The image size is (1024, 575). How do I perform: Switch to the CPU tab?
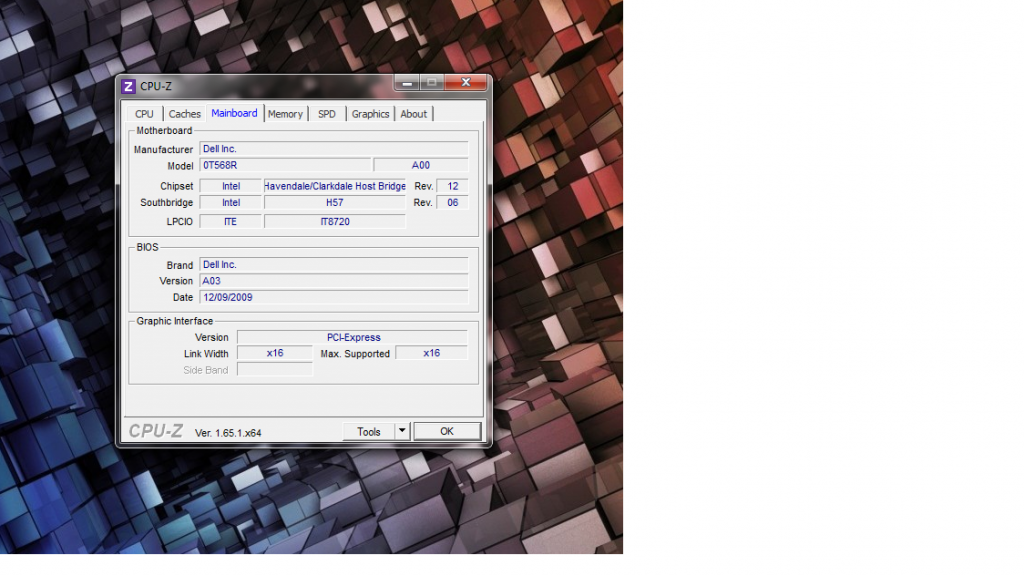[x=144, y=114]
